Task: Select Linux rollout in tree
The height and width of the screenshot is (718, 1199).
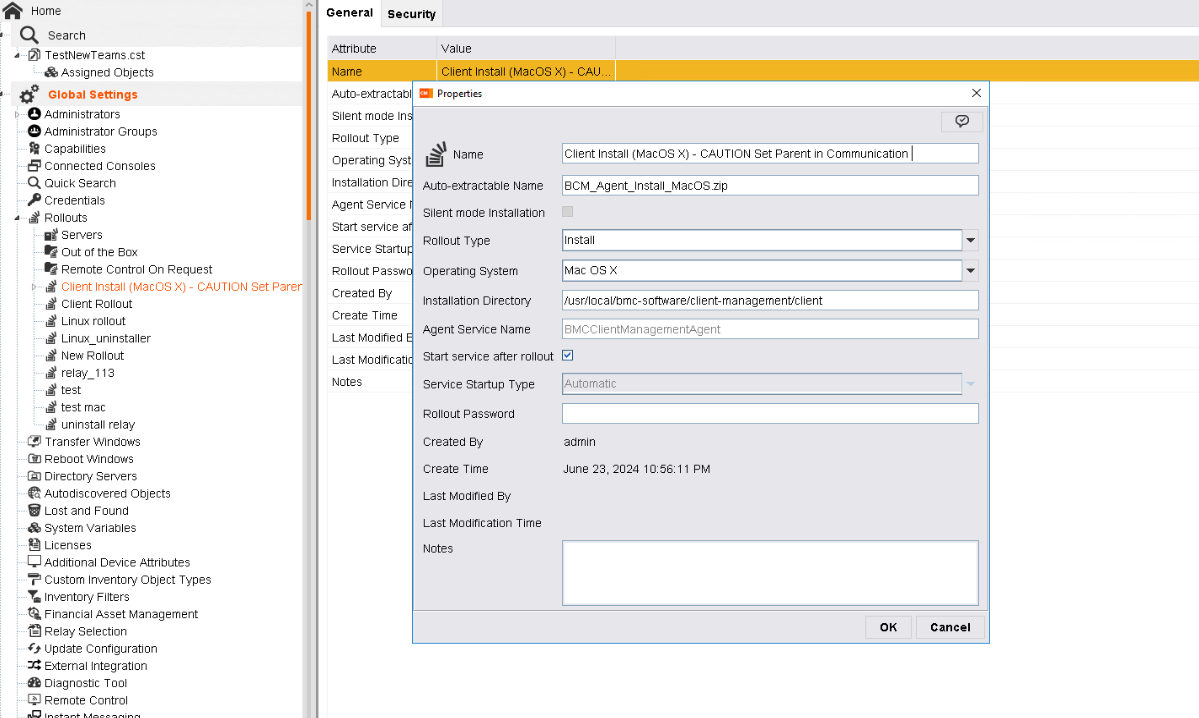Action: [x=93, y=321]
